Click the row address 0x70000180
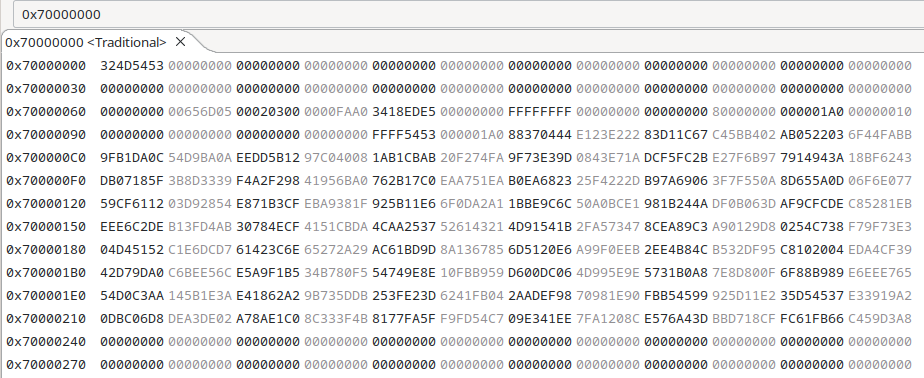 (x=46, y=249)
